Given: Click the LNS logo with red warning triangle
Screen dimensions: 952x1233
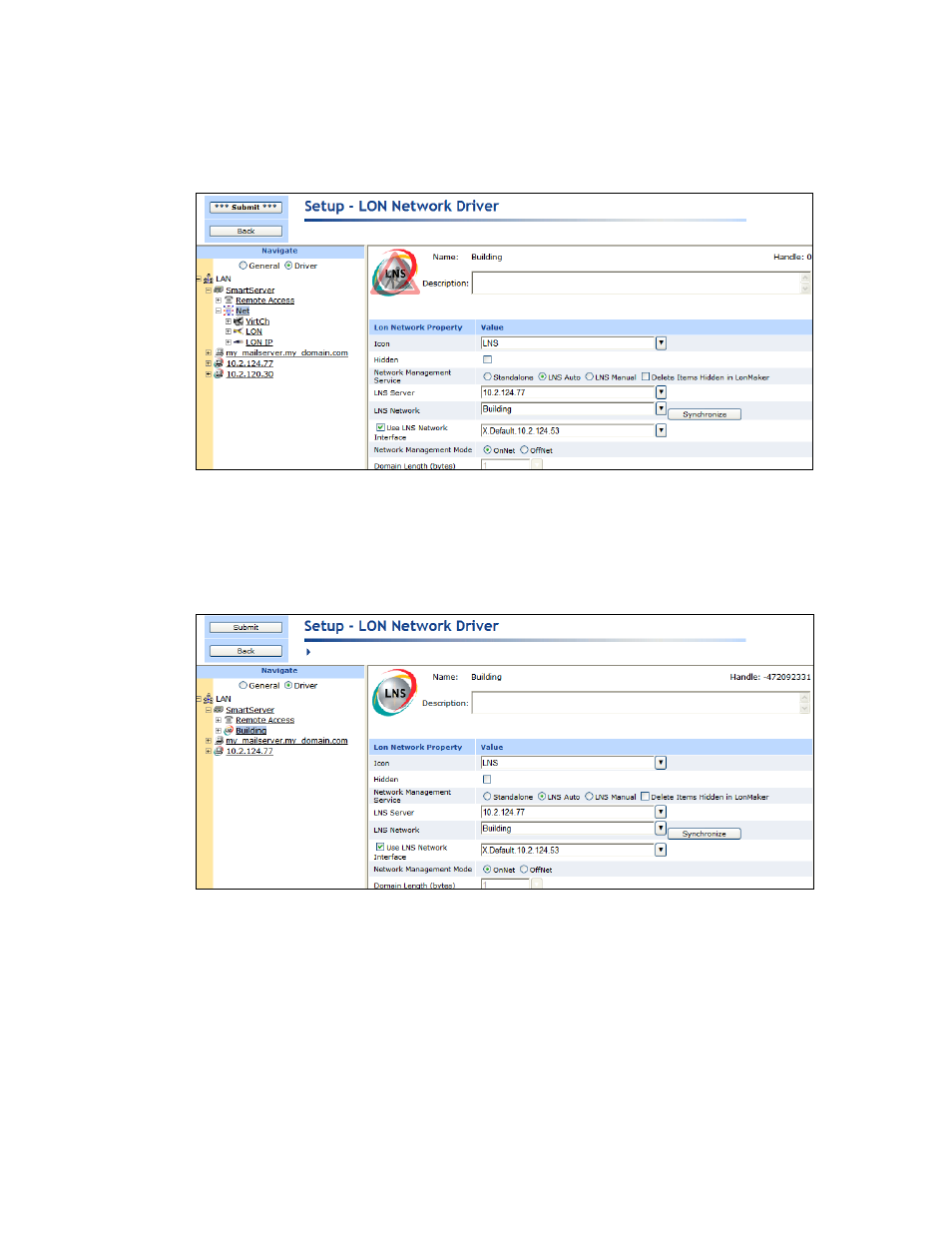Looking at the screenshot, I should coord(395,273).
